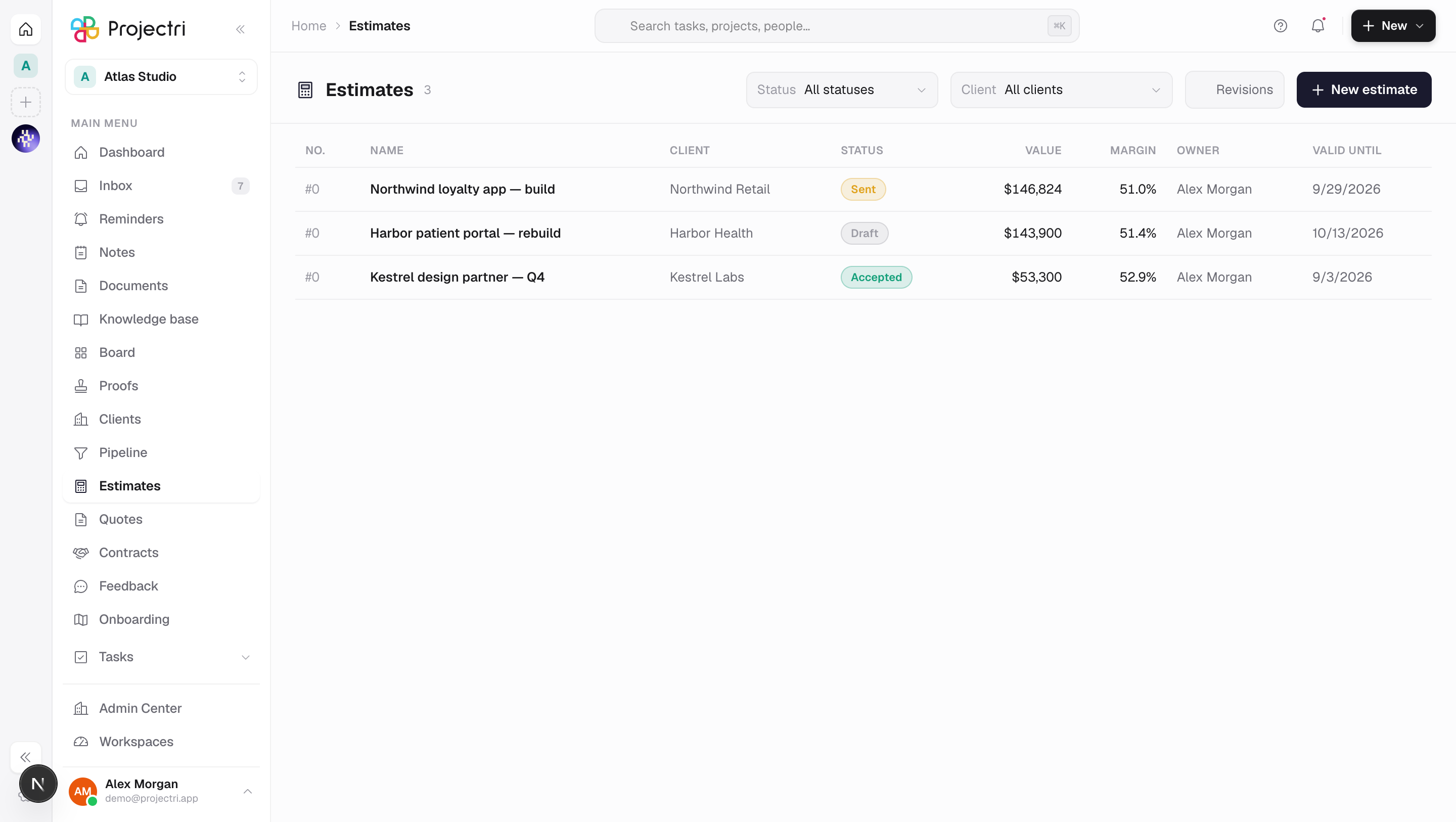Open the Estimates menu item
The image size is (1456, 822).
(x=161, y=486)
